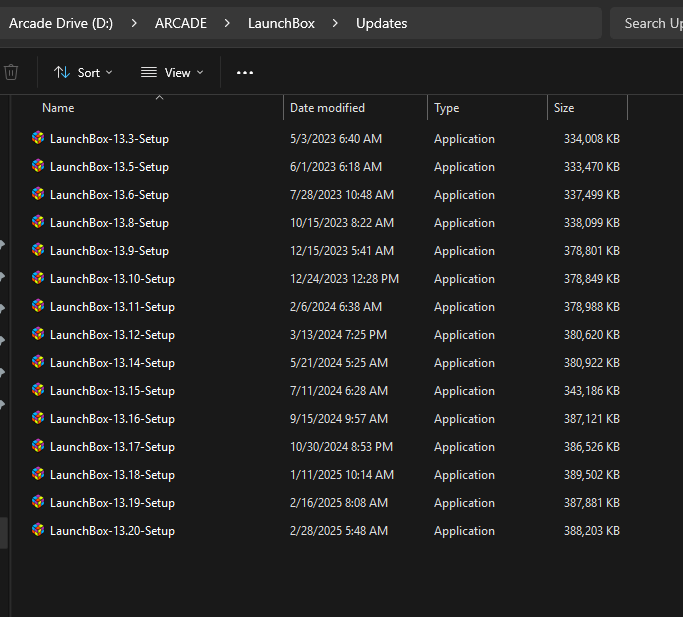The width and height of the screenshot is (683, 617).
Task: Open the Sort dropdown menu
Action: point(83,72)
